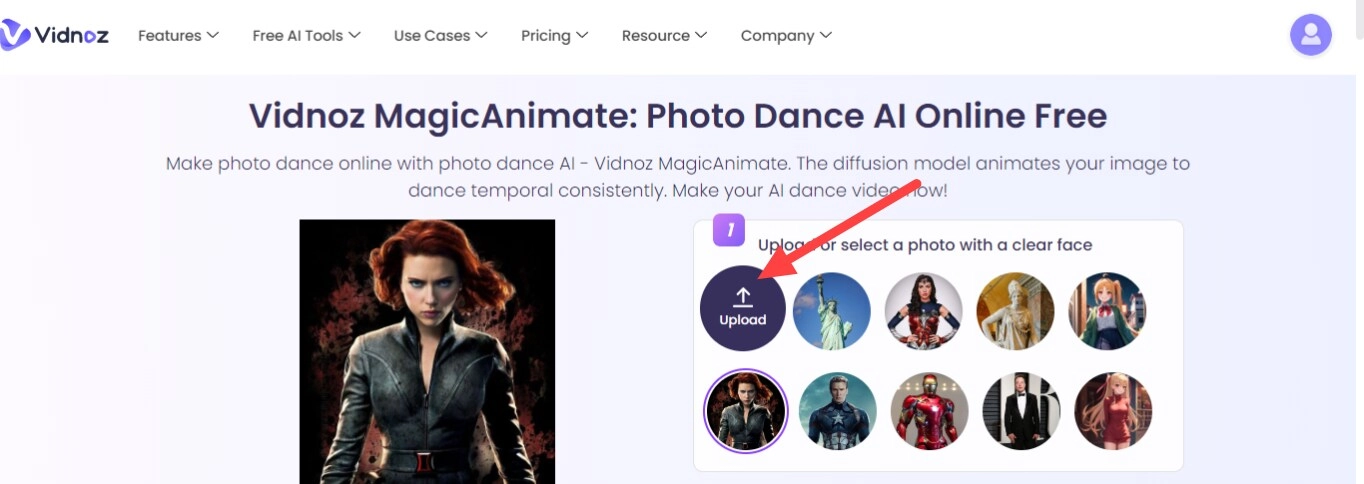Open the Free AI Tools dropdown
This screenshot has height=484, width=1364.
point(306,35)
